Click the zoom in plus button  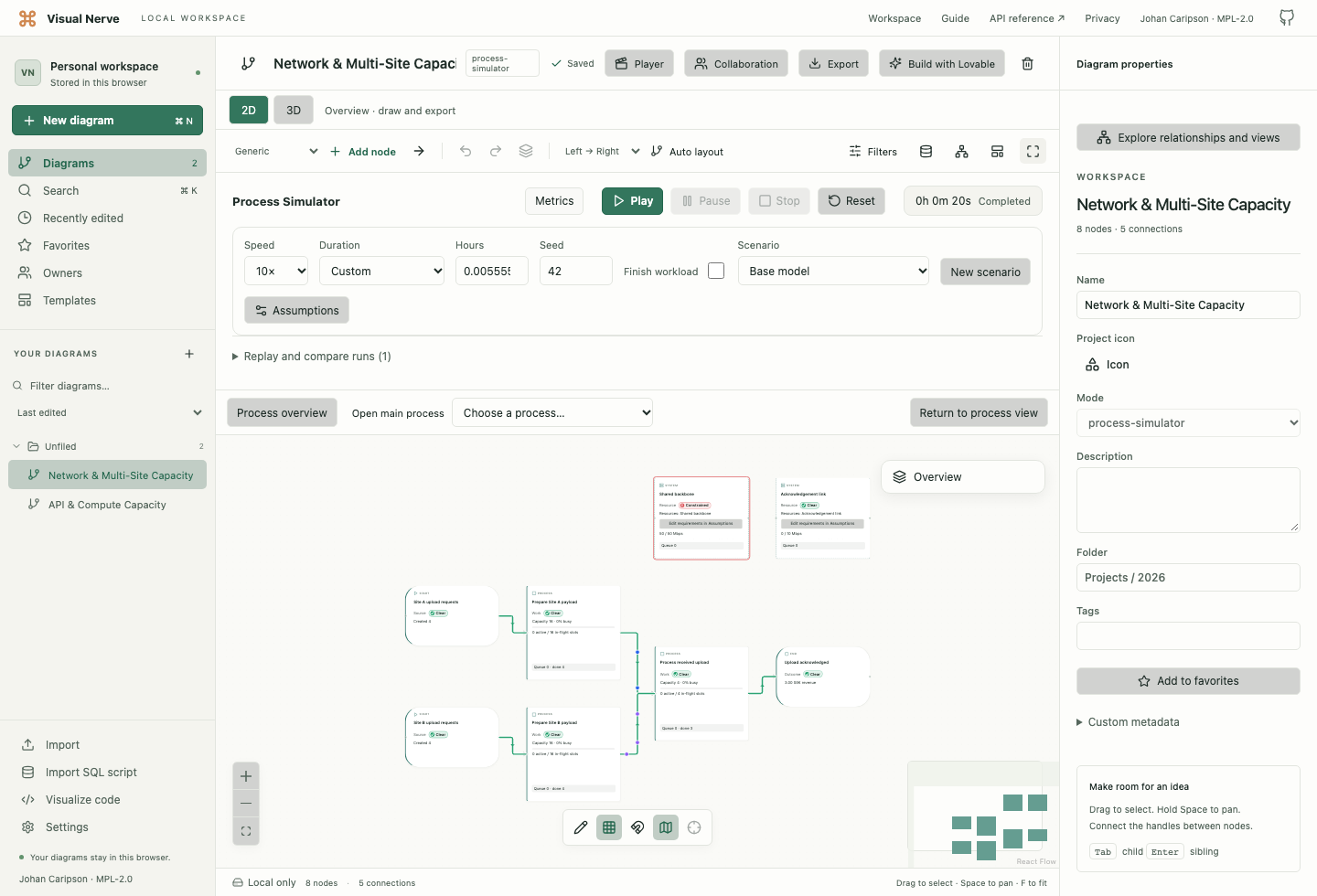(246, 776)
